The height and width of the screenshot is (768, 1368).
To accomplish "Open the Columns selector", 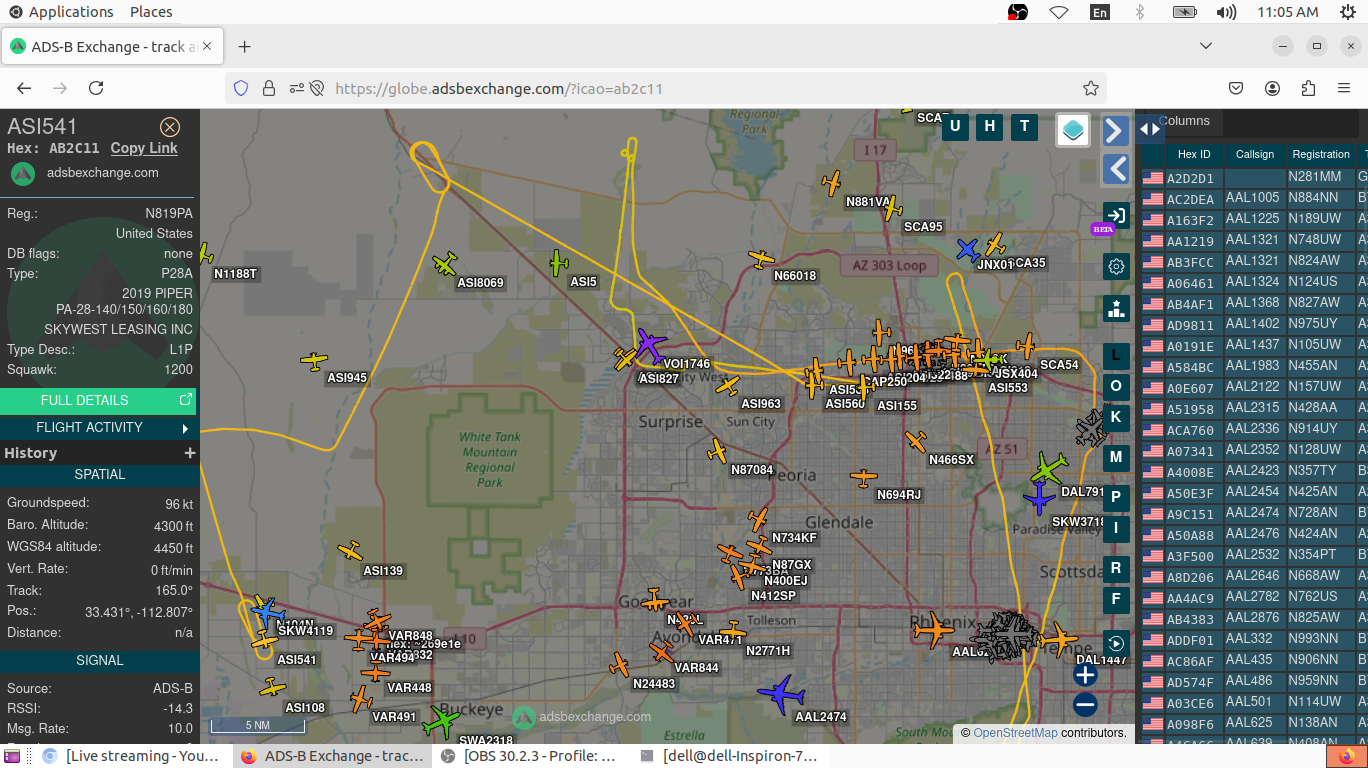I will (x=1184, y=121).
